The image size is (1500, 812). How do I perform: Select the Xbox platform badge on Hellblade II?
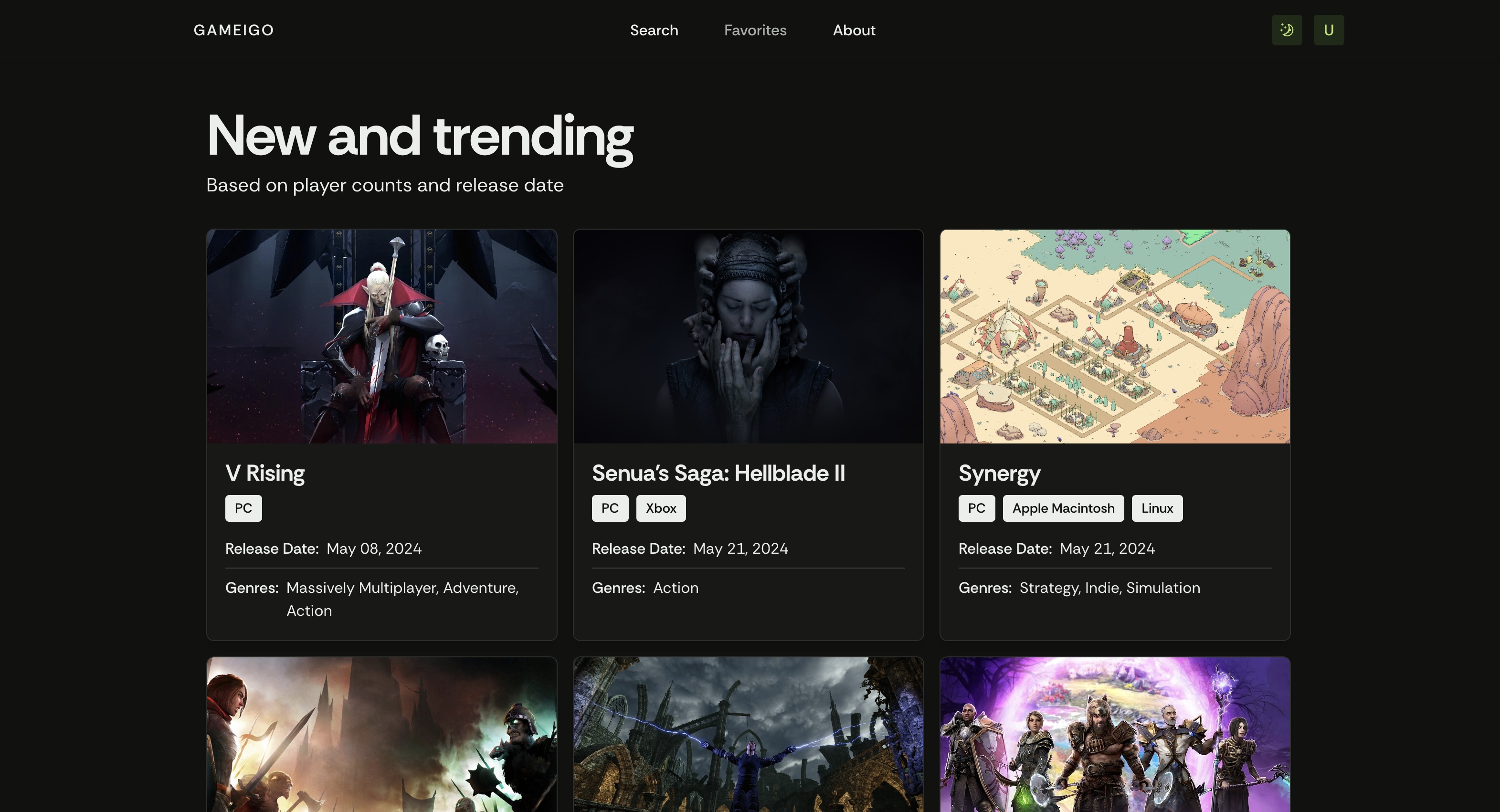point(660,507)
